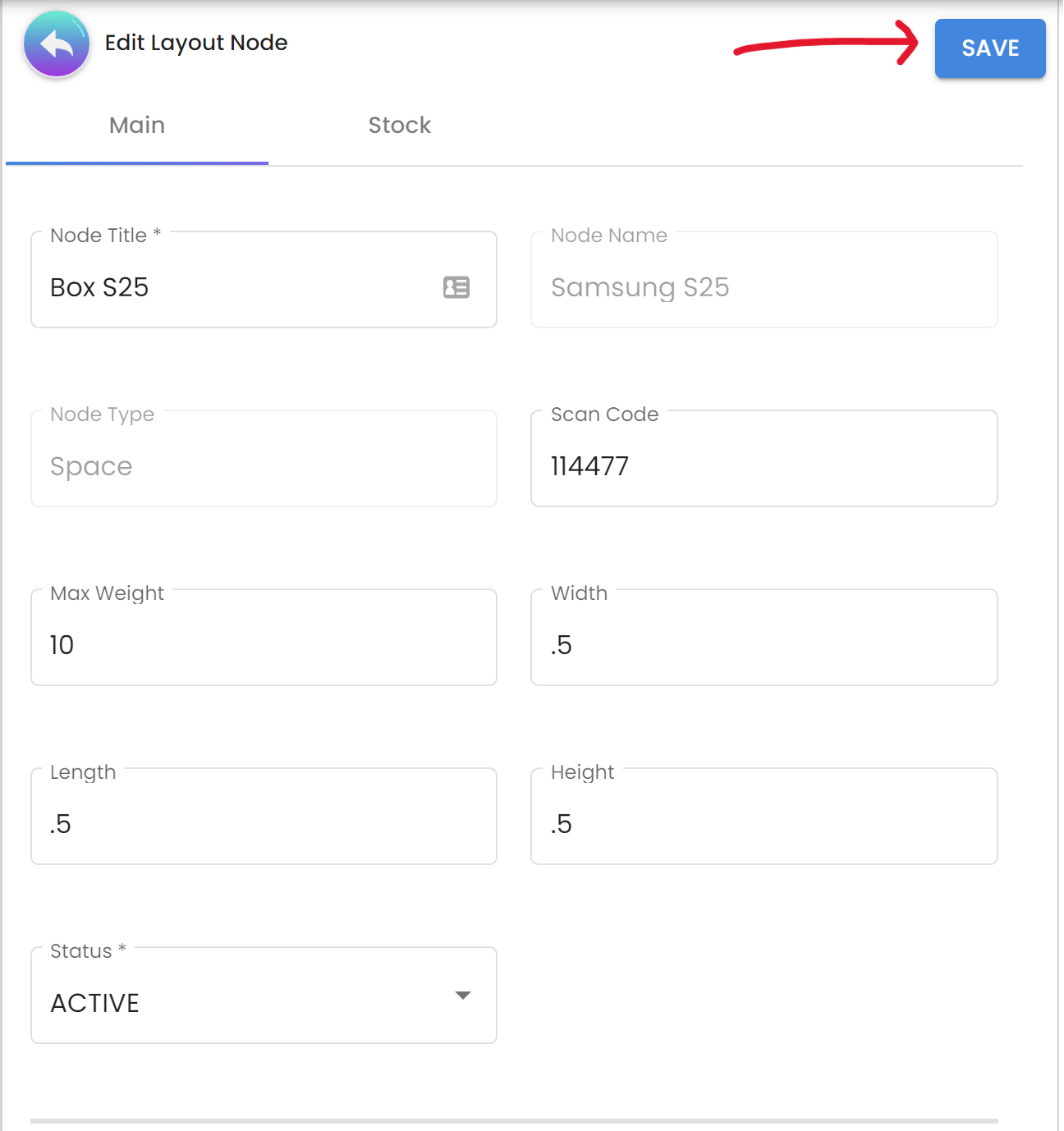Switch to the Stock tab
This screenshot has height=1131, width=1064.
click(399, 126)
